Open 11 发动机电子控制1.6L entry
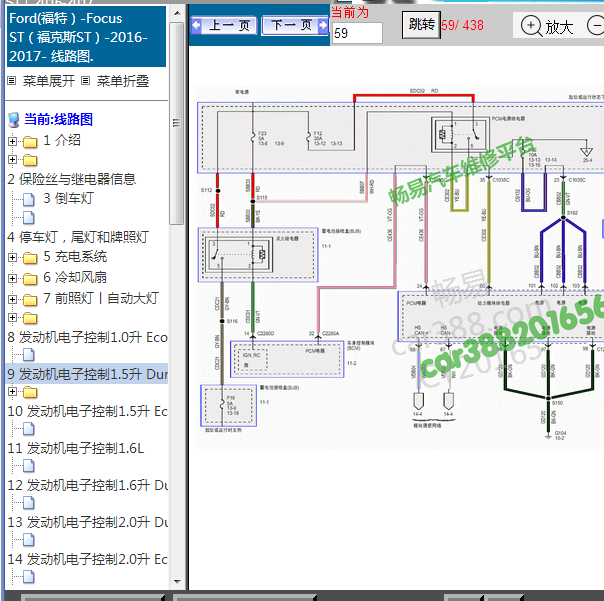604x601 pixels. pyautogui.click(x=76, y=448)
